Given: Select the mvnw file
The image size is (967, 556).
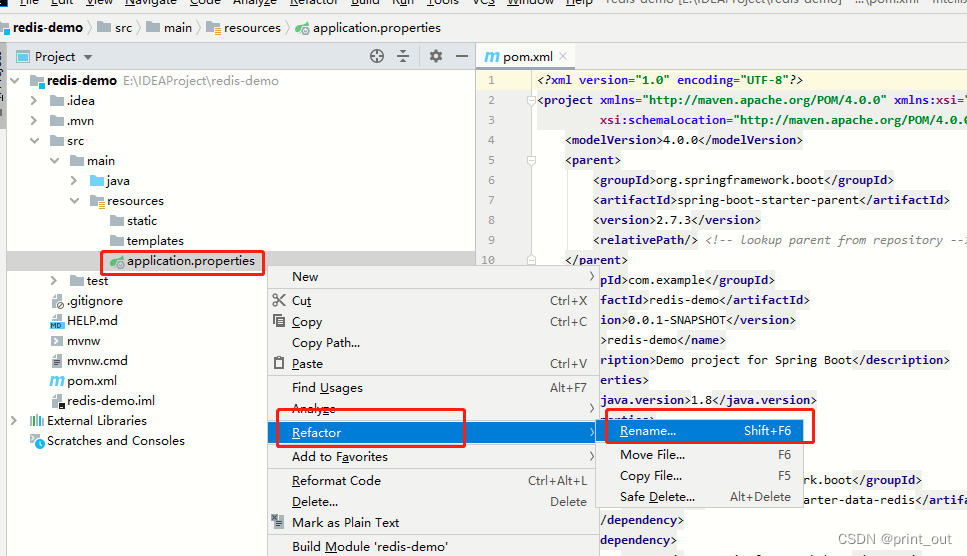Looking at the screenshot, I should [83, 341].
